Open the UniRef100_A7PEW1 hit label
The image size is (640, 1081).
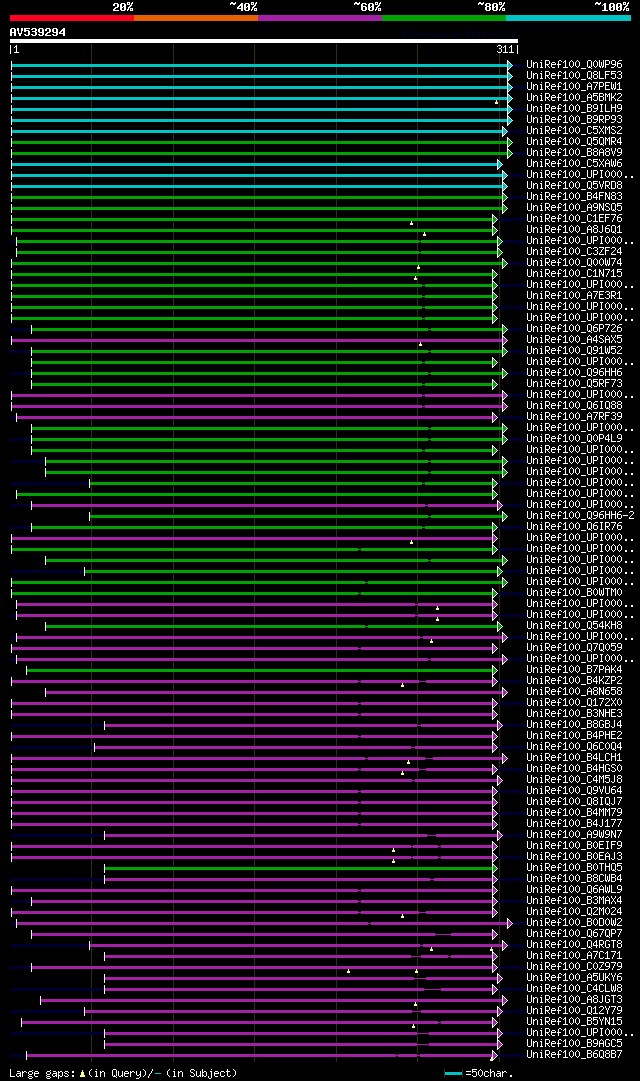tap(574, 87)
